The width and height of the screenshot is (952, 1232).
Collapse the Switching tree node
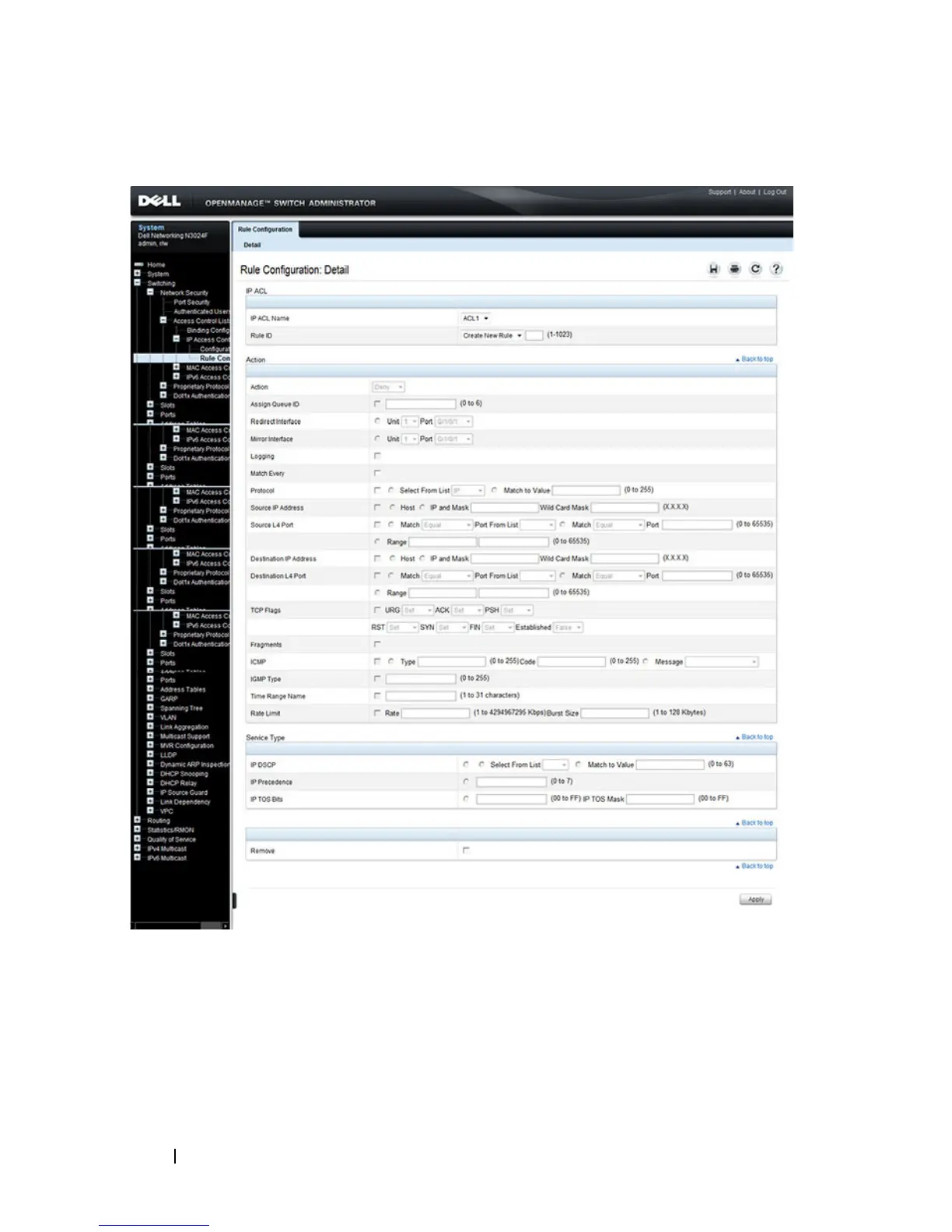click(x=138, y=283)
